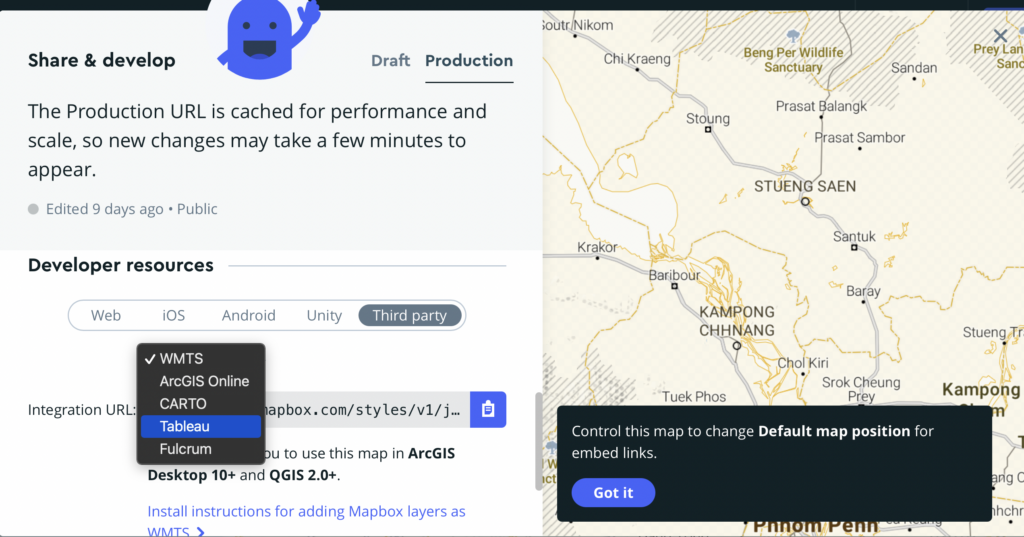Click the Integration URL text field

tap(367, 410)
